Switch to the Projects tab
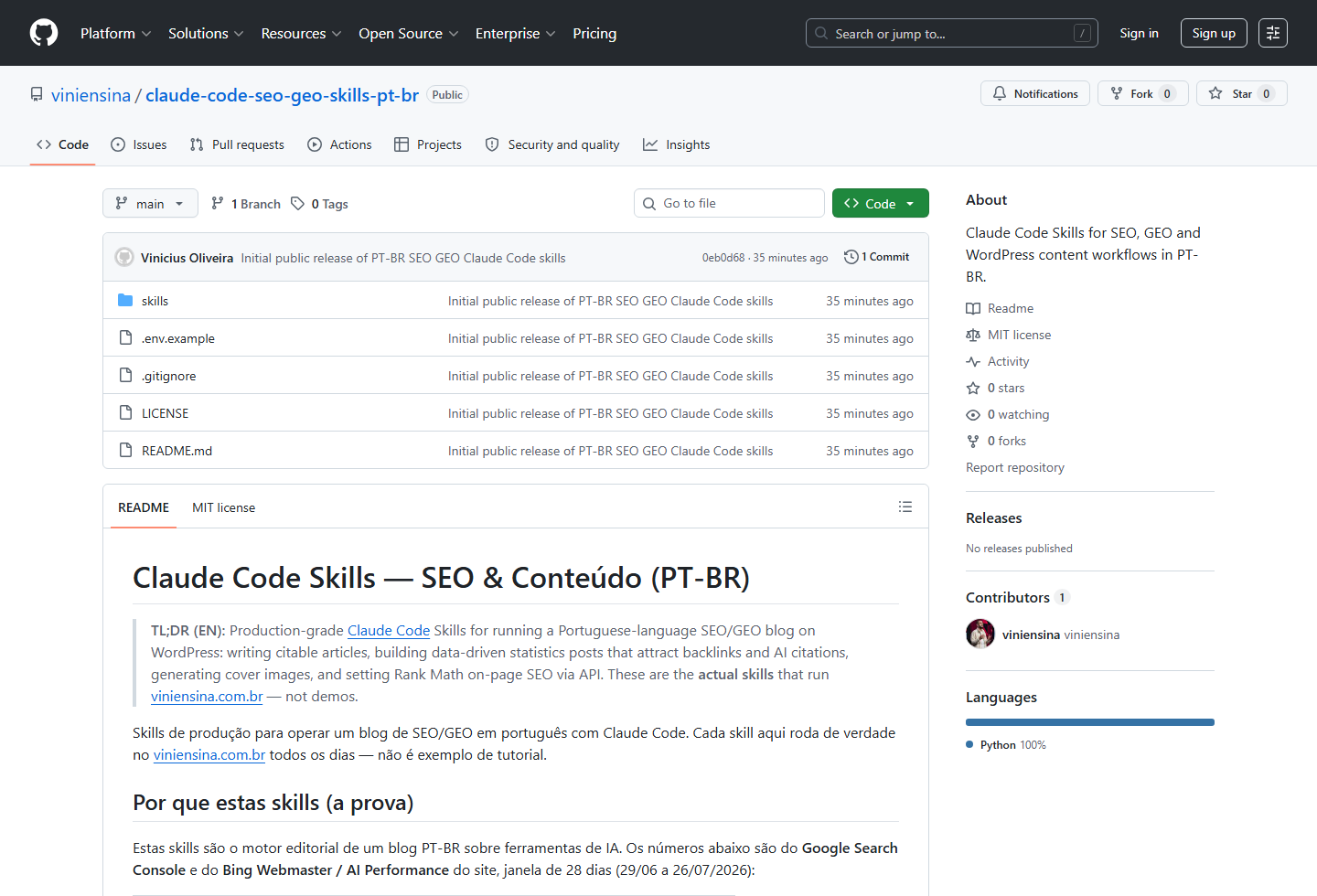 point(428,144)
